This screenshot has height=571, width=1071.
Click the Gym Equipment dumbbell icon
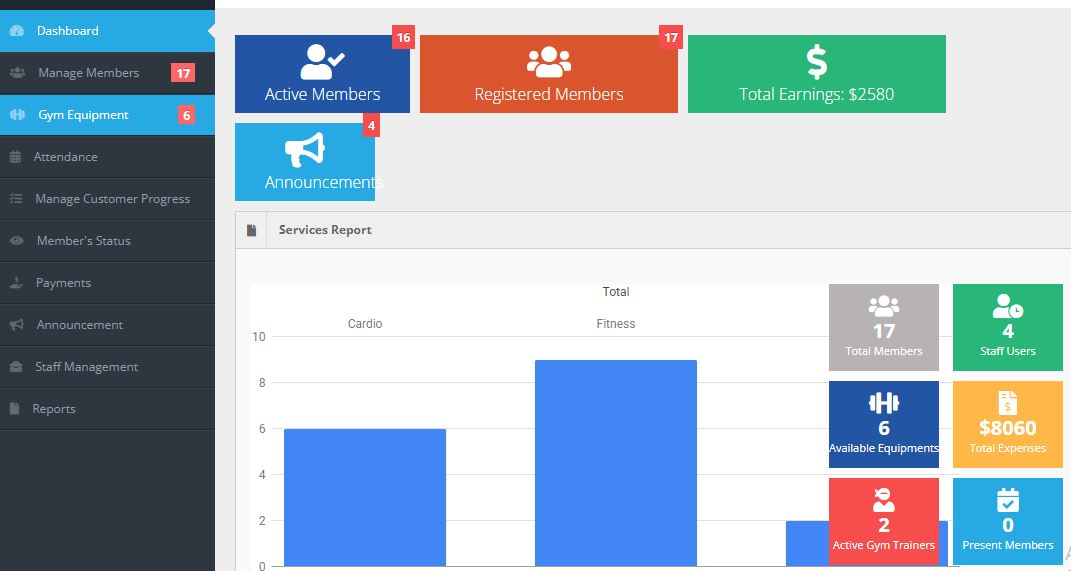click(18, 115)
